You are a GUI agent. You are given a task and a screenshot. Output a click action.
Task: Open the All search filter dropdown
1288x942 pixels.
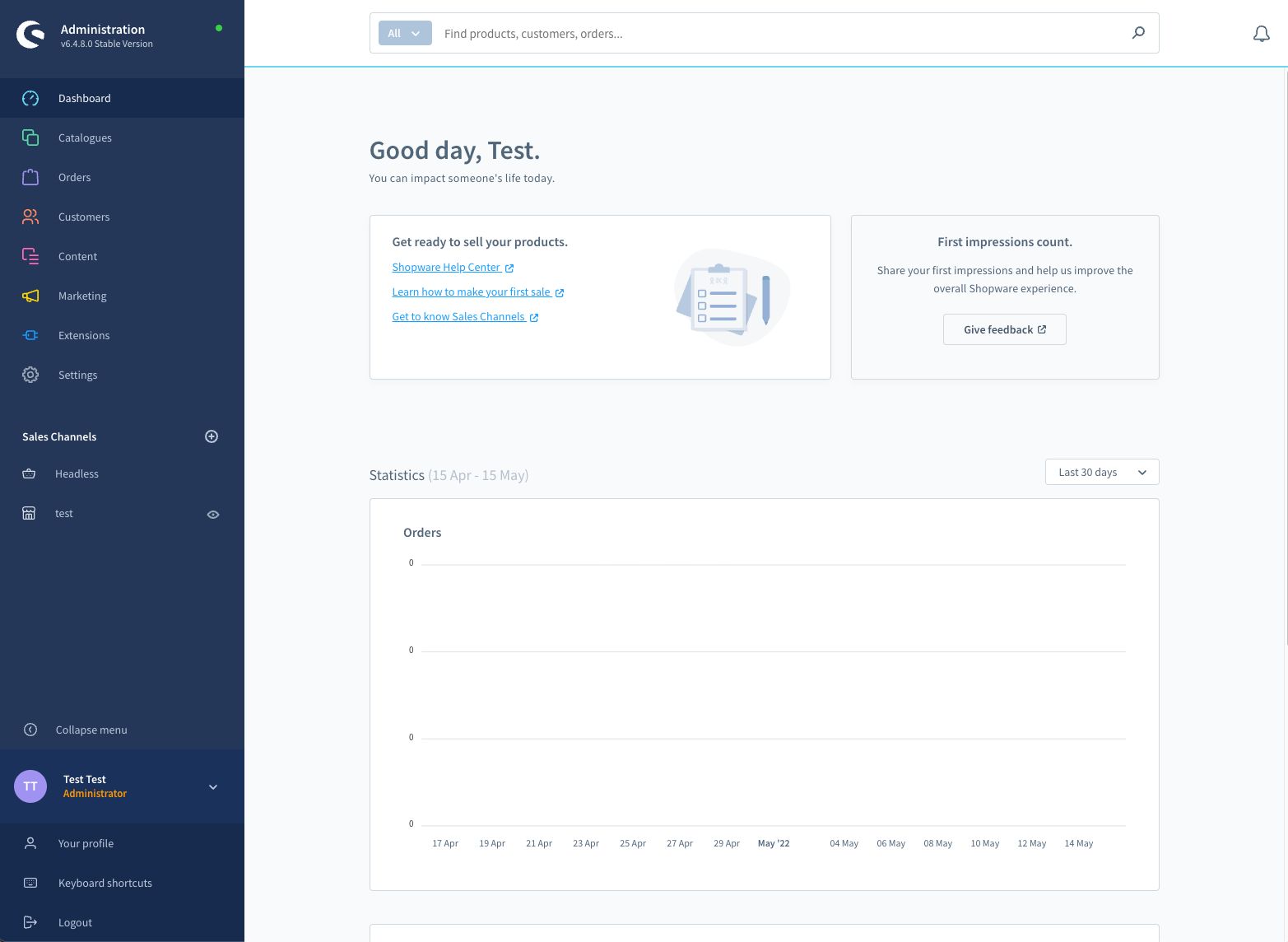click(405, 34)
